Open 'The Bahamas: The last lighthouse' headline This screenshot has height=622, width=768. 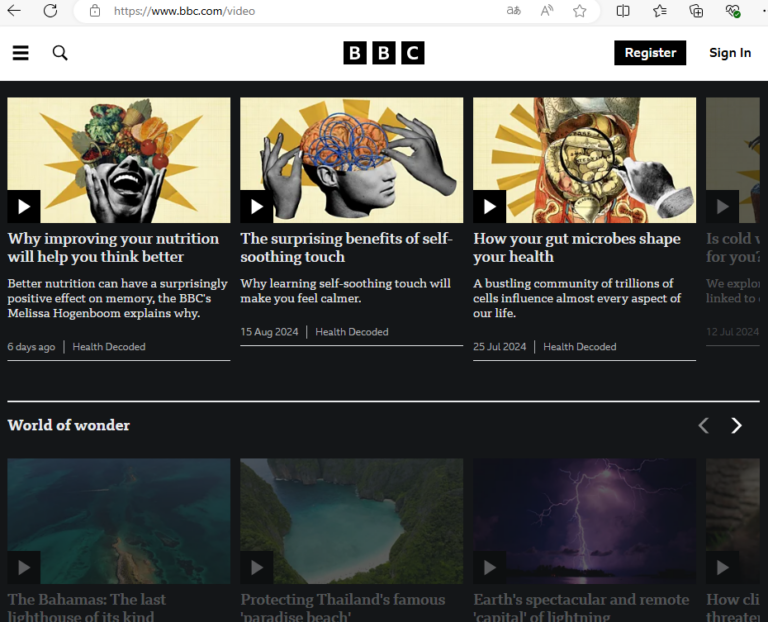(87, 608)
